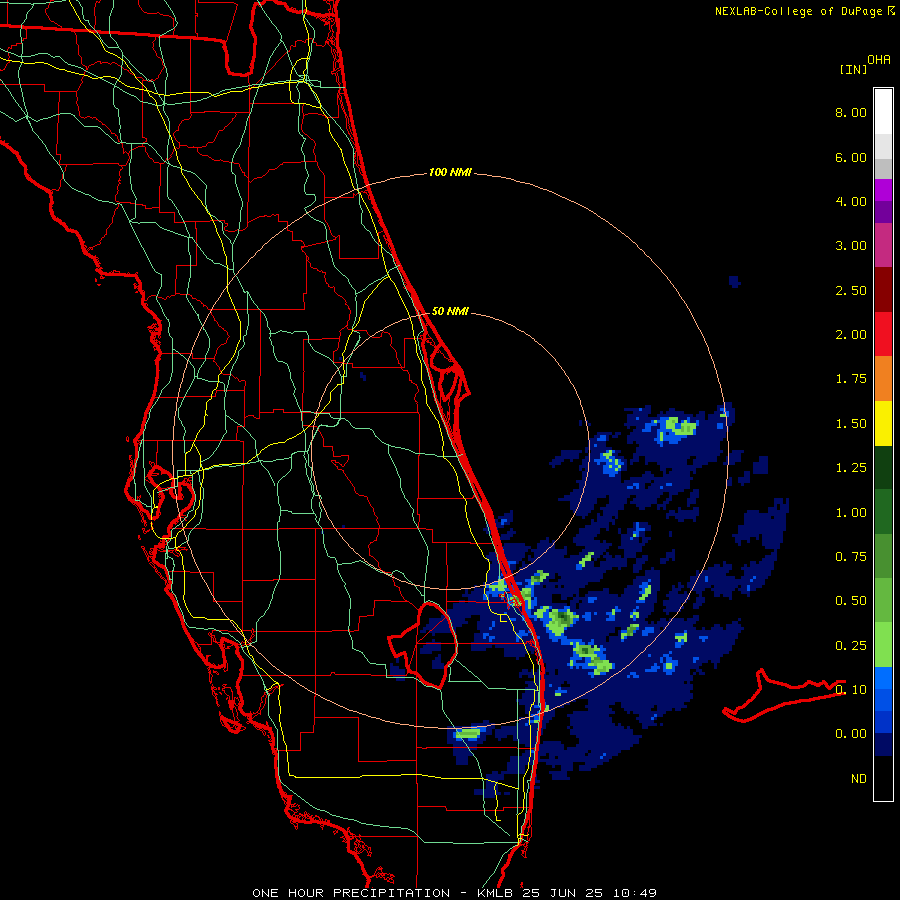The height and width of the screenshot is (900, 900).
Task: Click the OHA product code label
Action: (879, 60)
